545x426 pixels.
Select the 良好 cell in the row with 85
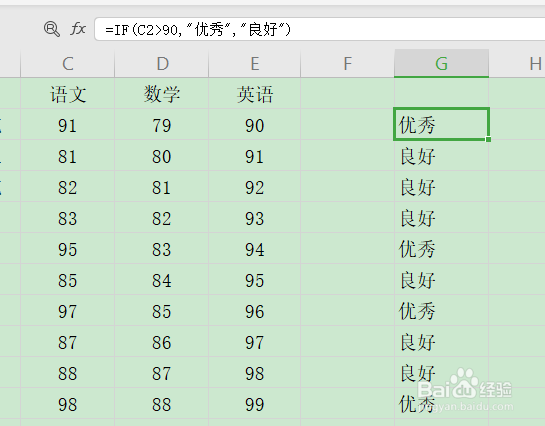point(441,279)
